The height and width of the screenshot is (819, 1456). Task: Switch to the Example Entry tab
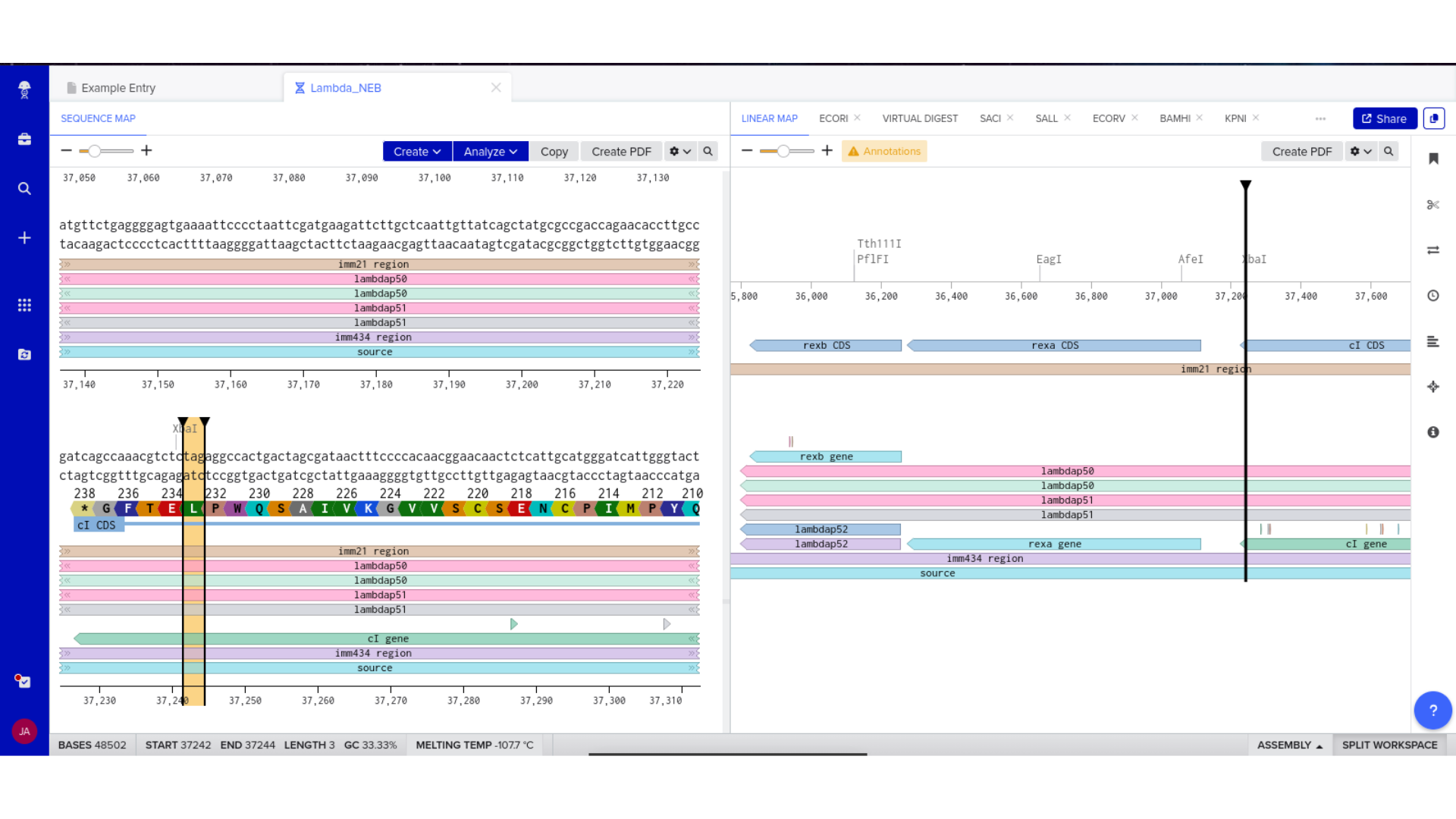click(118, 88)
